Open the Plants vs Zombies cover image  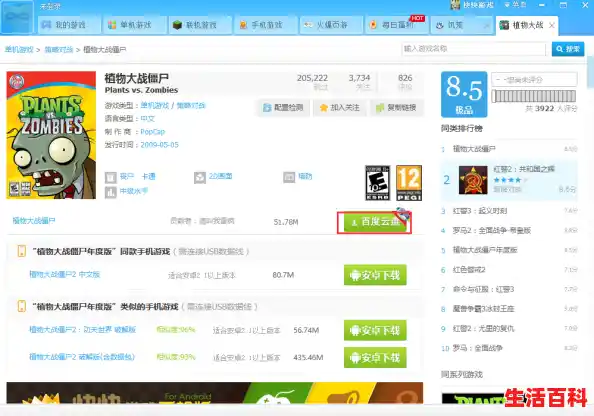(51, 135)
